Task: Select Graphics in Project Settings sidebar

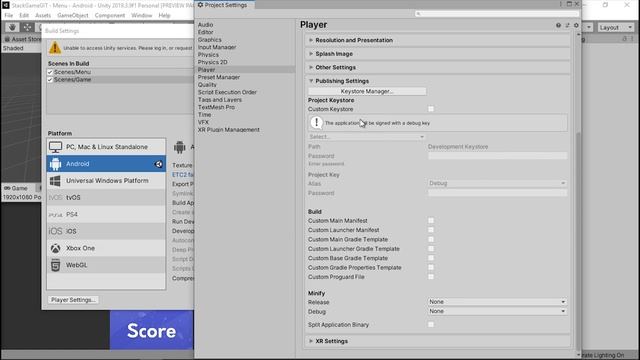Action: point(210,40)
